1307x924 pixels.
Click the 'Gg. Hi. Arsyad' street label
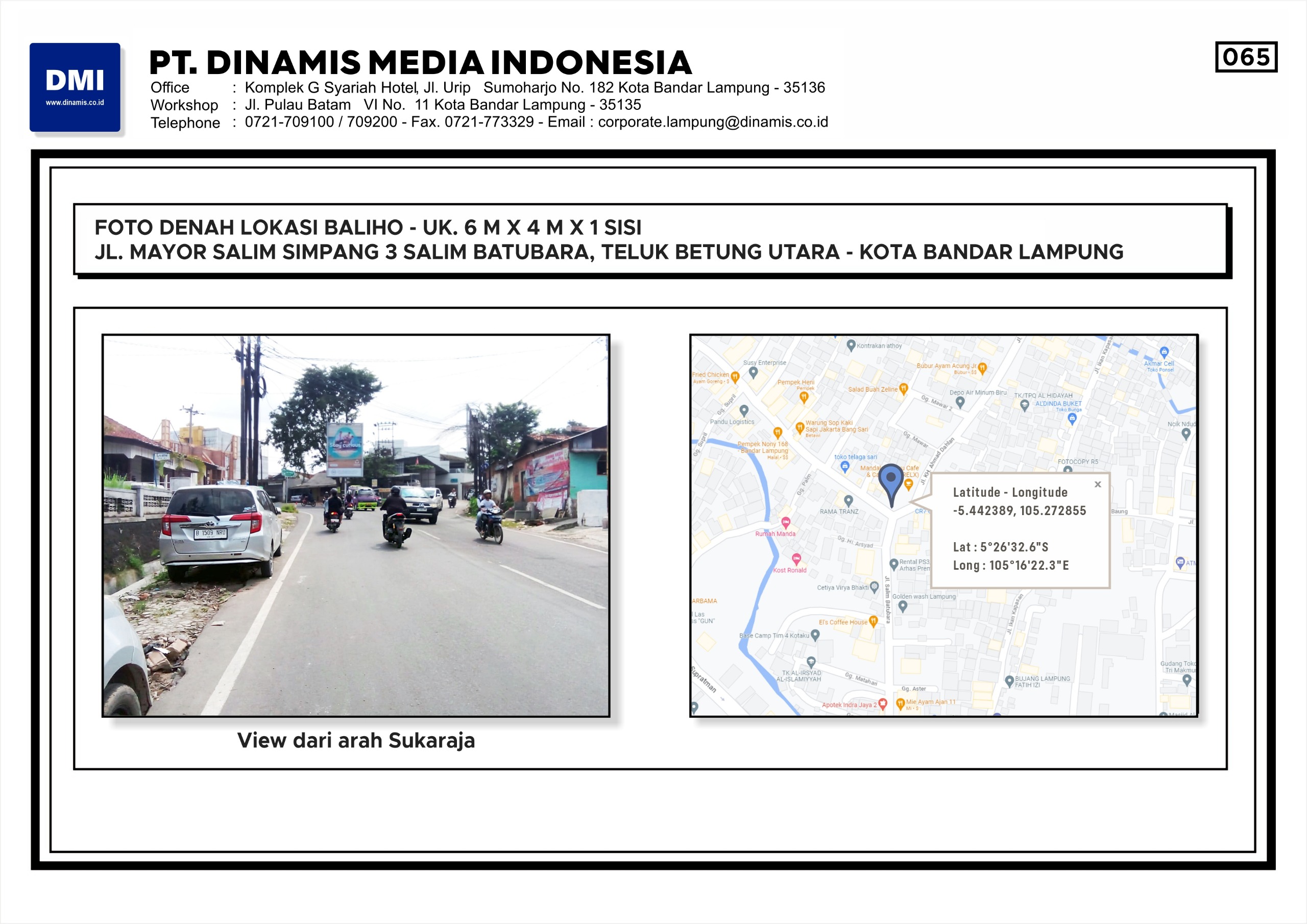pos(856,542)
